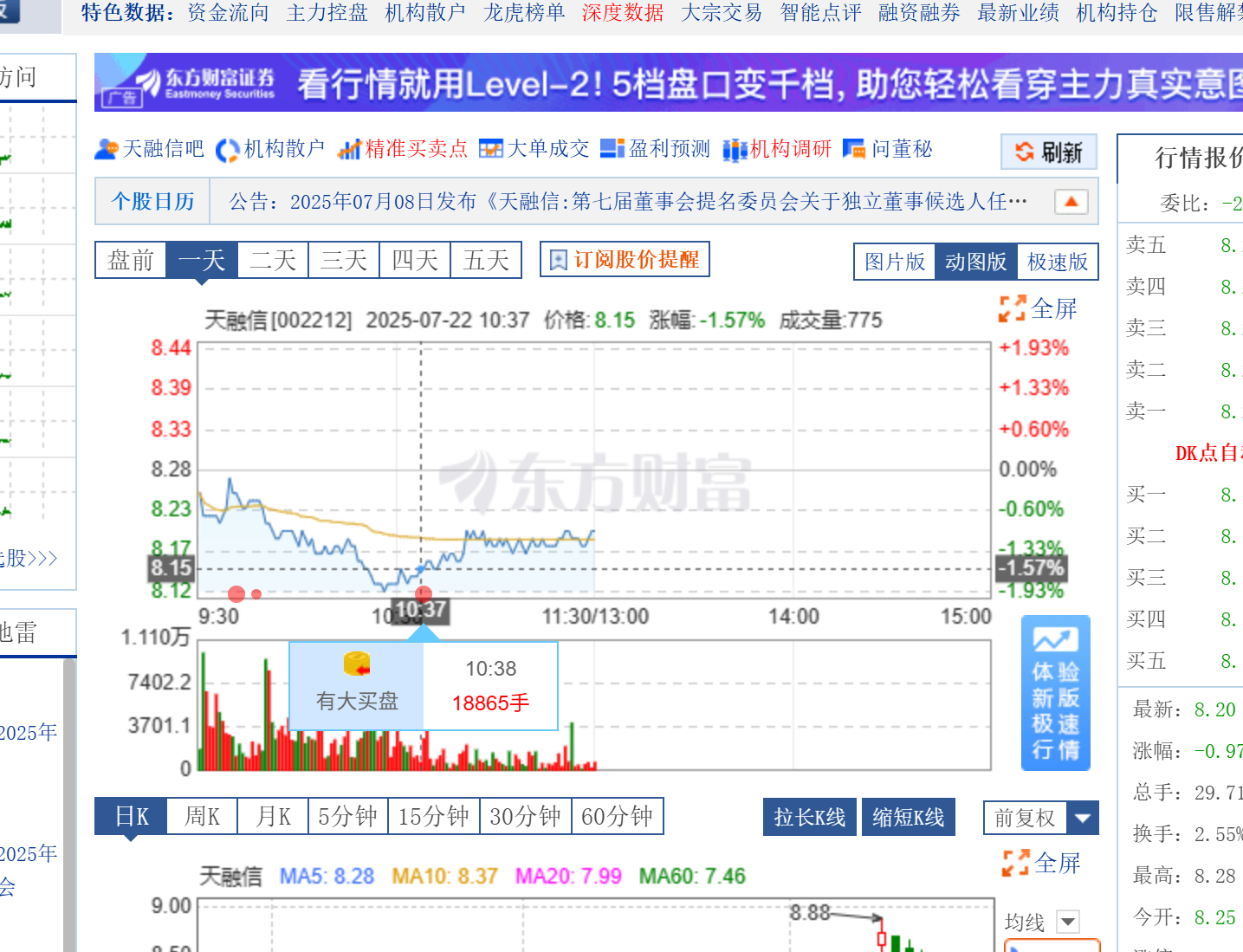The width and height of the screenshot is (1243, 952).
Task: Open 主力控盘 in the 特色数据 menu
Action: point(327,13)
